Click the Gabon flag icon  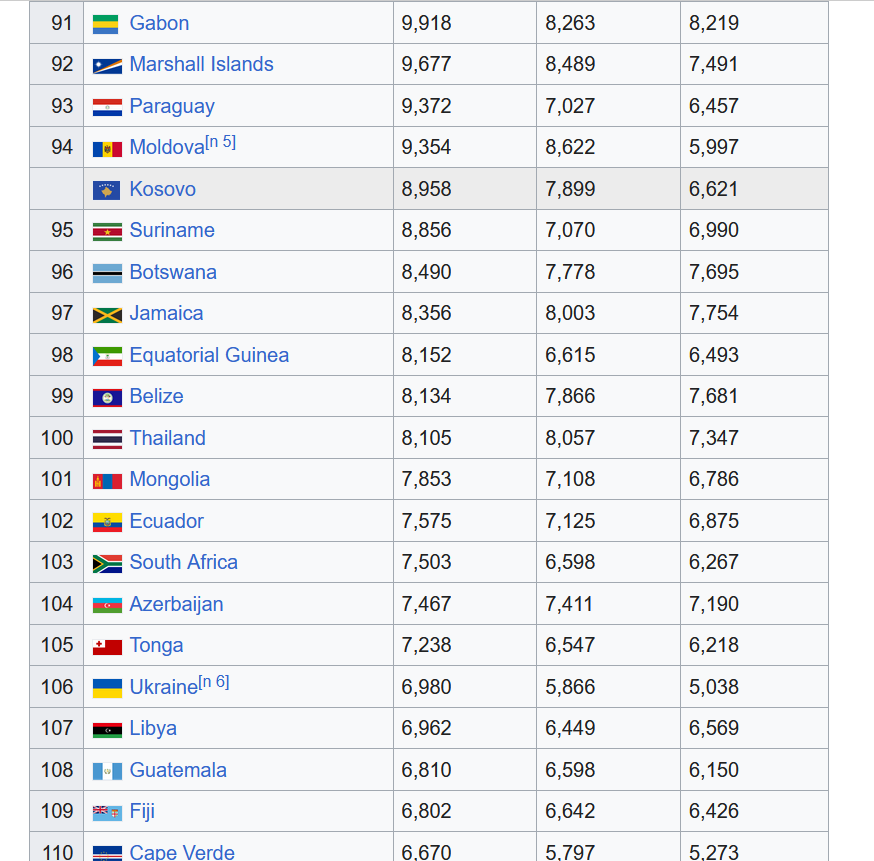(x=105, y=25)
